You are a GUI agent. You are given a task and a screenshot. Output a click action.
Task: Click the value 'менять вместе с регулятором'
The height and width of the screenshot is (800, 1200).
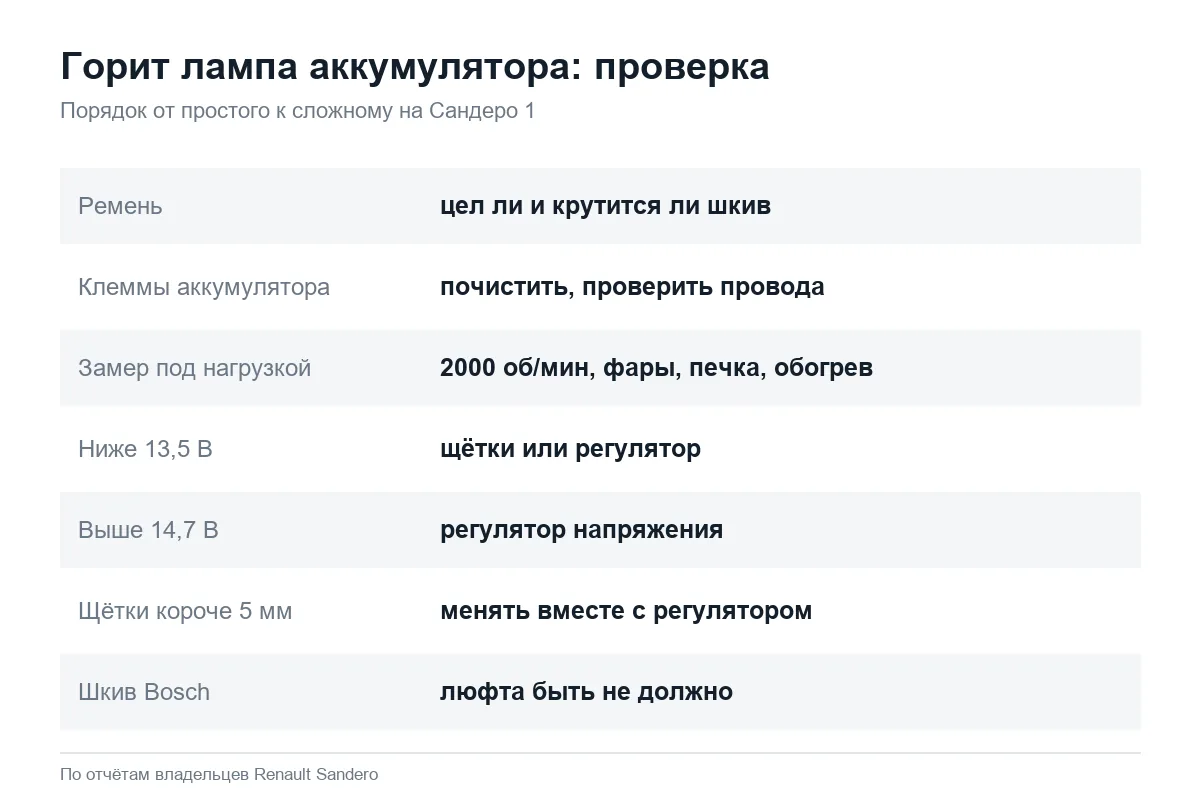pyautogui.click(x=626, y=611)
